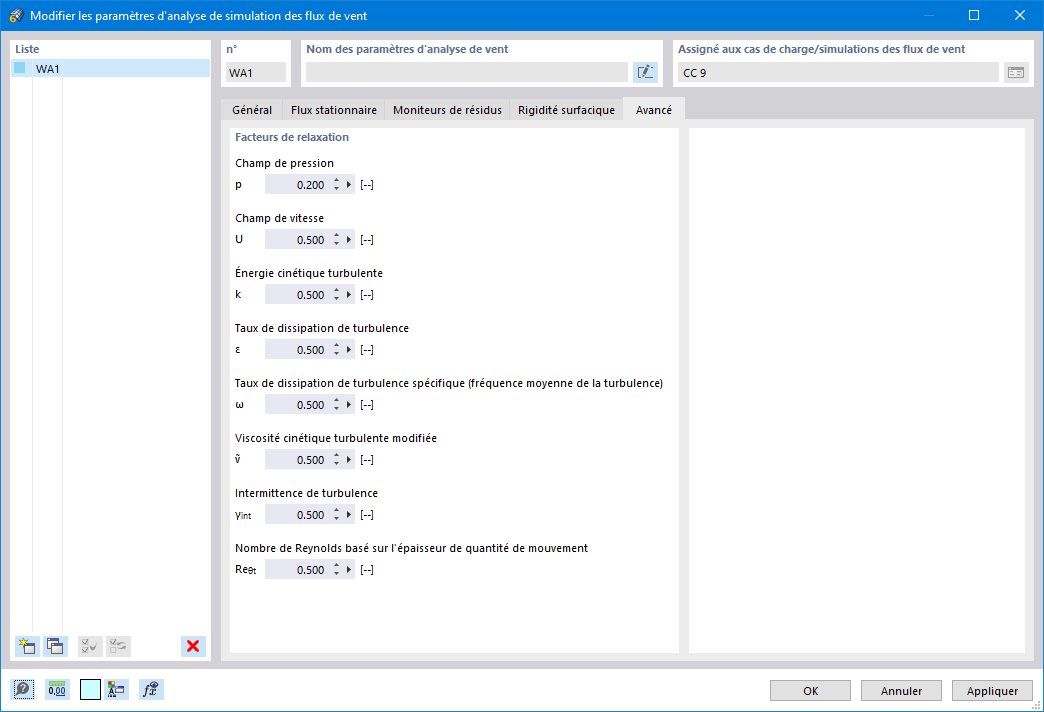Open the arrow menu beside γint value
This screenshot has height=712, width=1044.
[349, 515]
